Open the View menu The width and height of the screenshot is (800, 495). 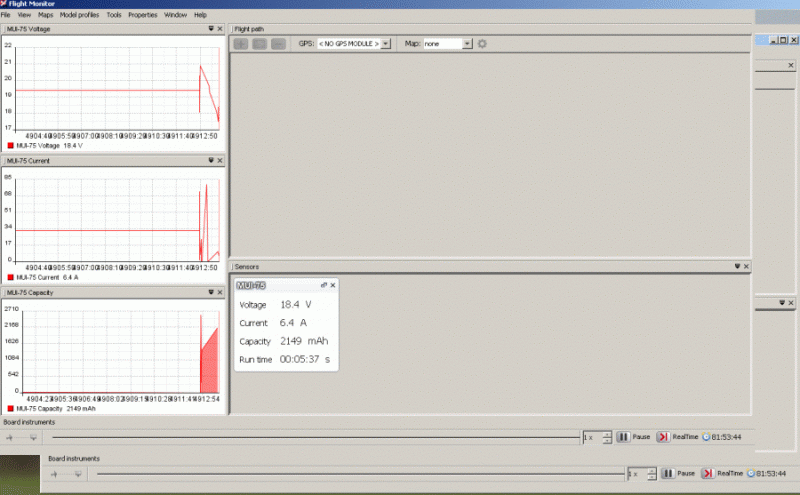coord(24,15)
